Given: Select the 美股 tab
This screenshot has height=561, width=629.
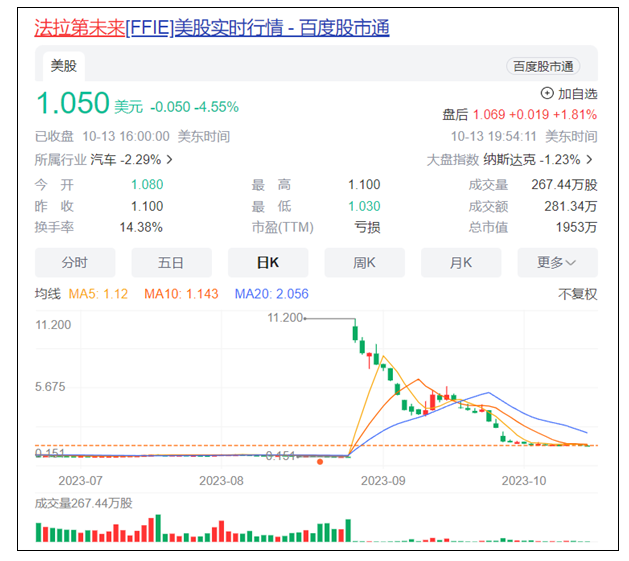Looking at the screenshot, I should 63,66.
